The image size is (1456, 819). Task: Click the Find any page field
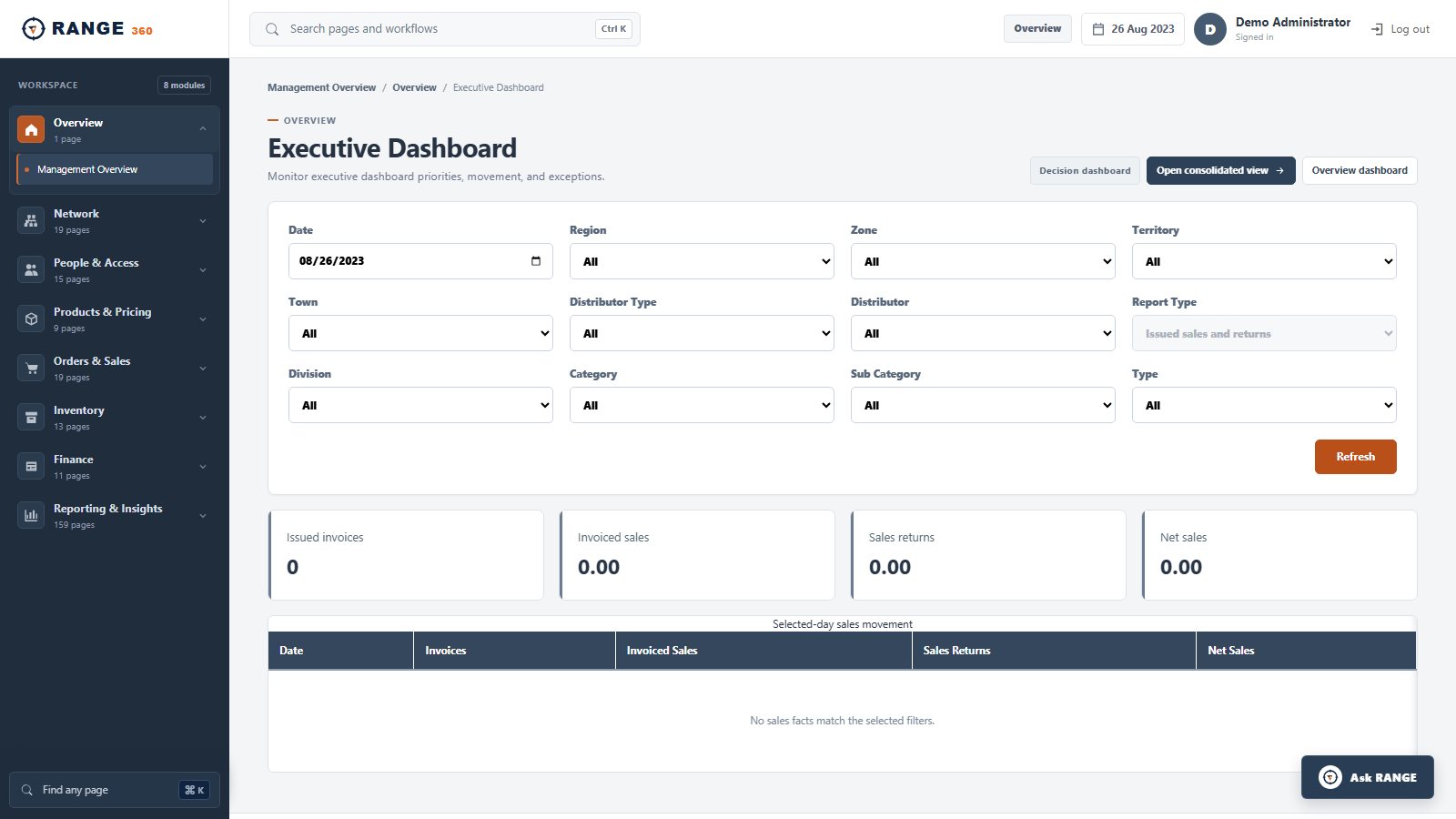coord(115,790)
